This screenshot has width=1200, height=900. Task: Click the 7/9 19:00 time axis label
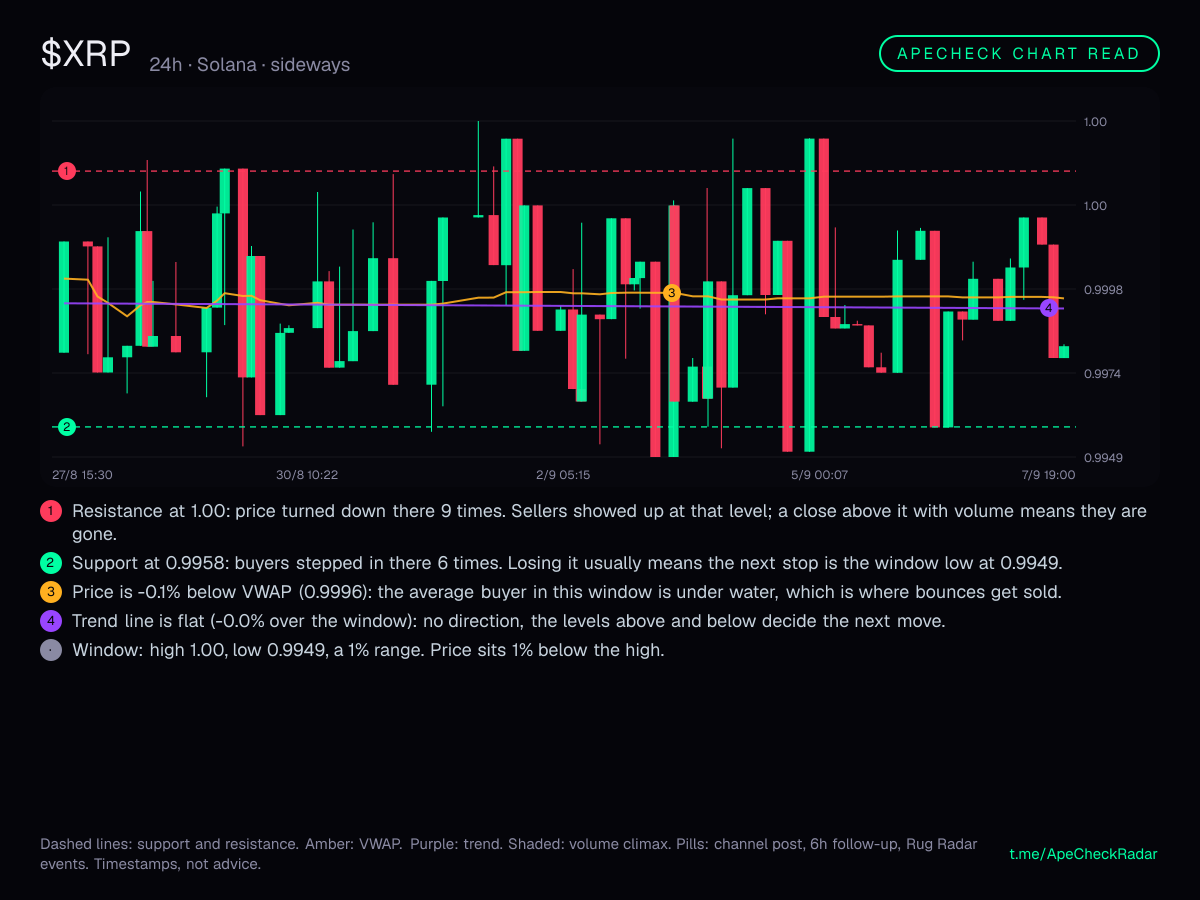(1047, 474)
